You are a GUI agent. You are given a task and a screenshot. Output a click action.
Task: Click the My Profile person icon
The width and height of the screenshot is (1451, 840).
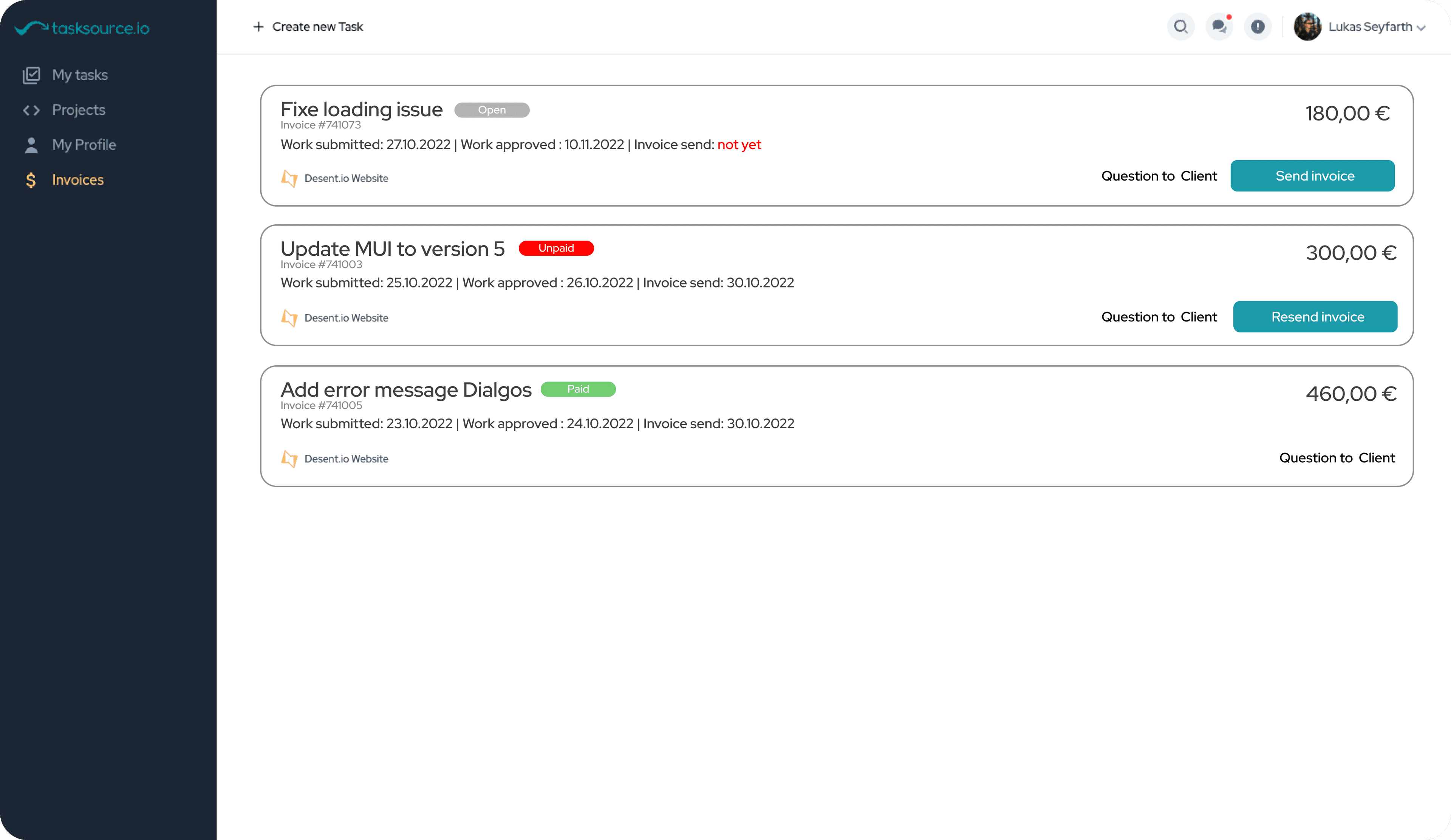click(x=31, y=145)
